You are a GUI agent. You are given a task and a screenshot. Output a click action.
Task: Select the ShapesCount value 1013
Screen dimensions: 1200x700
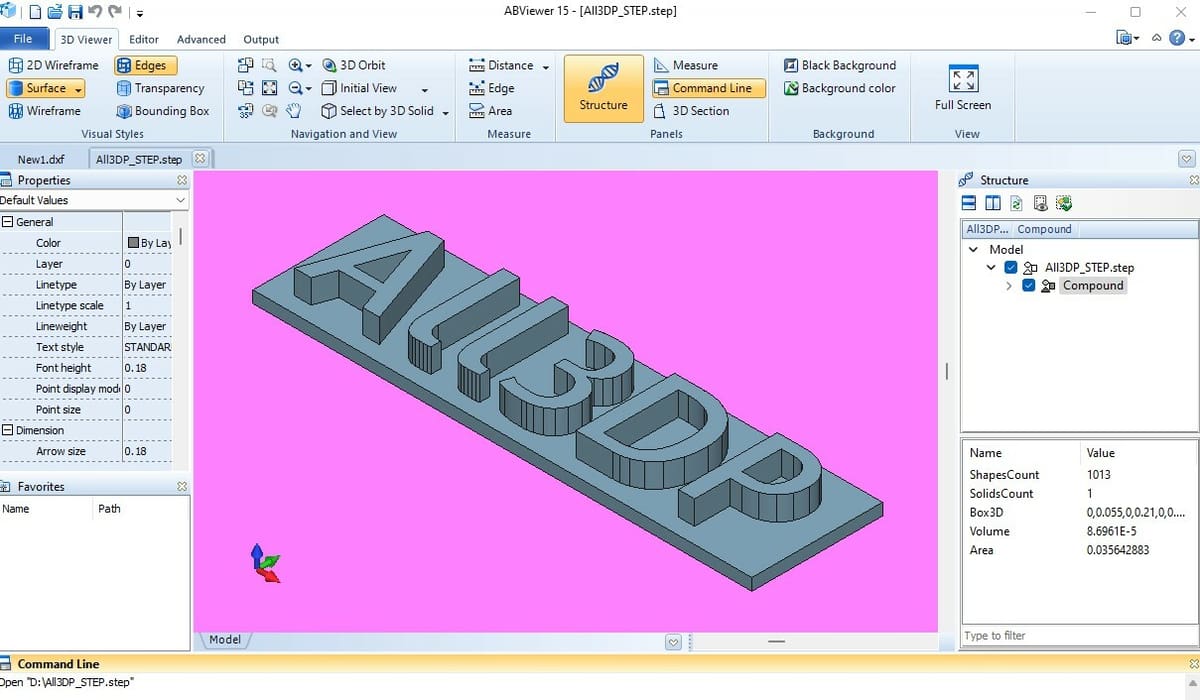1099,475
